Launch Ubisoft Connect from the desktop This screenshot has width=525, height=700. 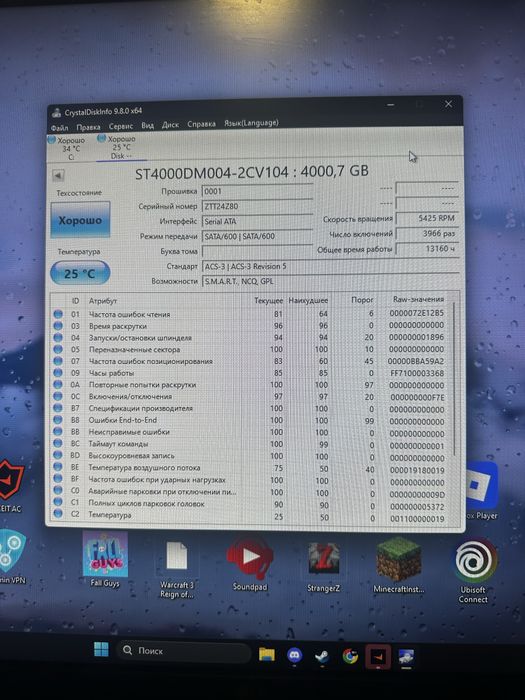click(x=473, y=571)
